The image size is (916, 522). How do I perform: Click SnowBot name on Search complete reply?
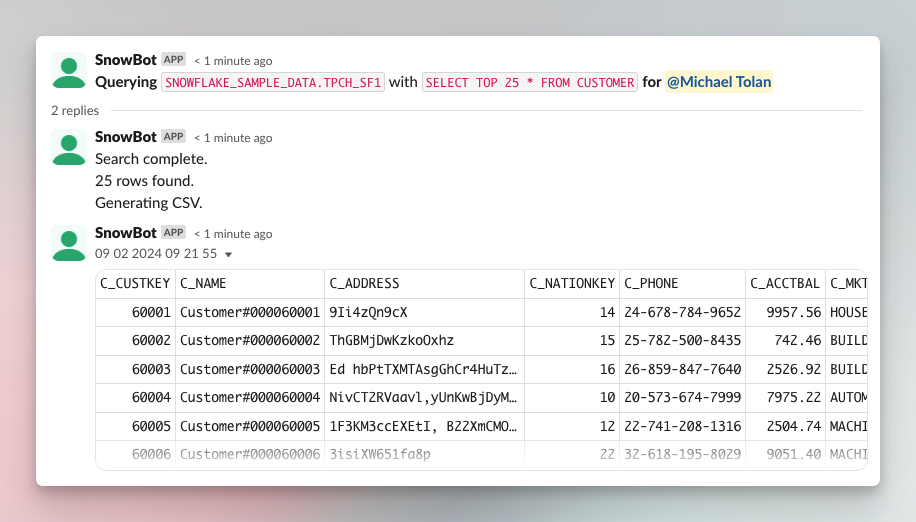[x=126, y=137]
